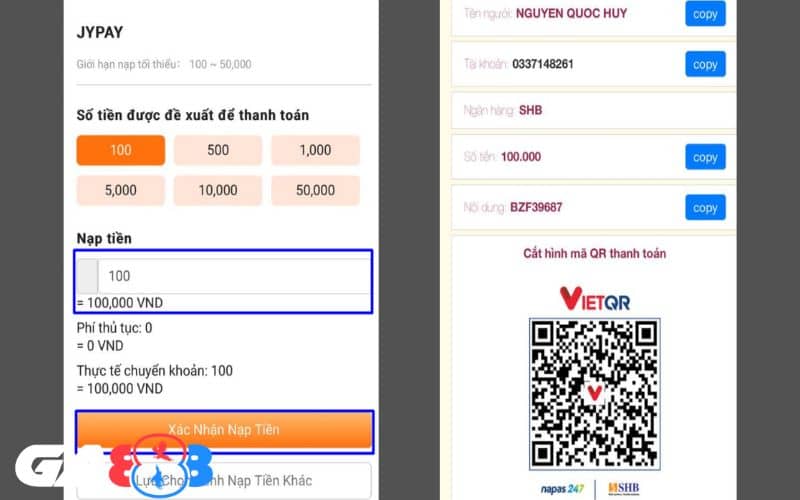This screenshot has width=800, height=500.
Task: Copy the transfer content BZF39687
Action: (x=705, y=207)
